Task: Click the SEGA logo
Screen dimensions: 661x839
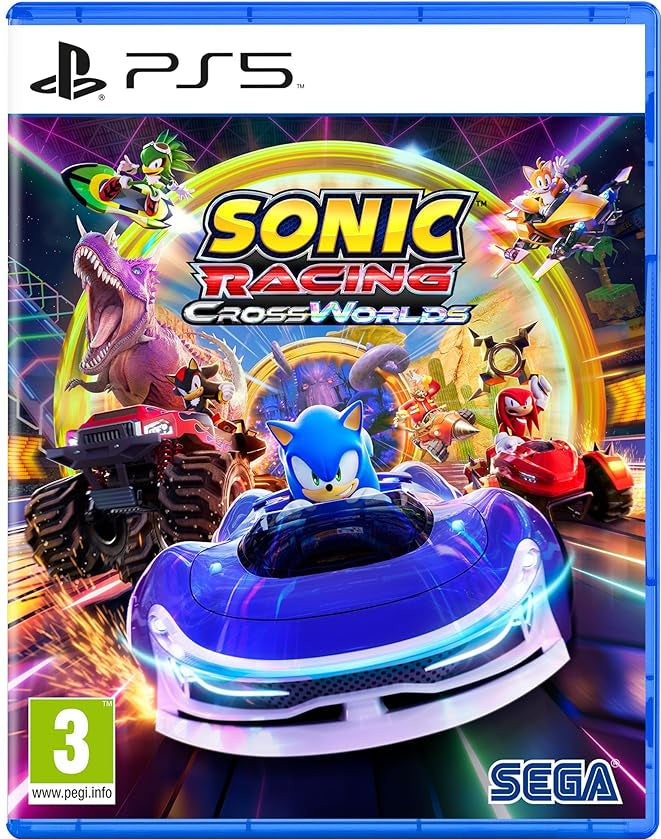Action: pyautogui.click(x=554, y=782)
